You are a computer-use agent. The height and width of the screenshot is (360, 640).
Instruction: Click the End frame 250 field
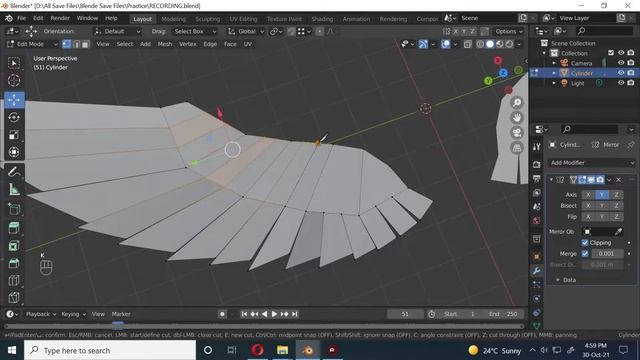tap(504, 314)
